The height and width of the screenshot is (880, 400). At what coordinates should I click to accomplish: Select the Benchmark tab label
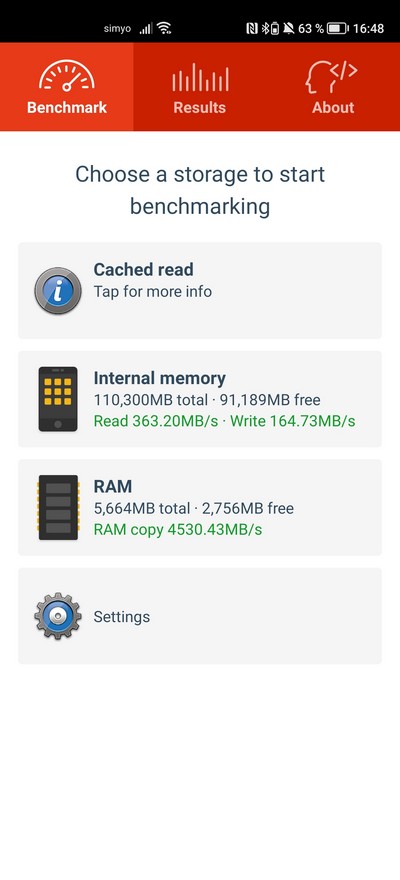click(x=67, y=107)
